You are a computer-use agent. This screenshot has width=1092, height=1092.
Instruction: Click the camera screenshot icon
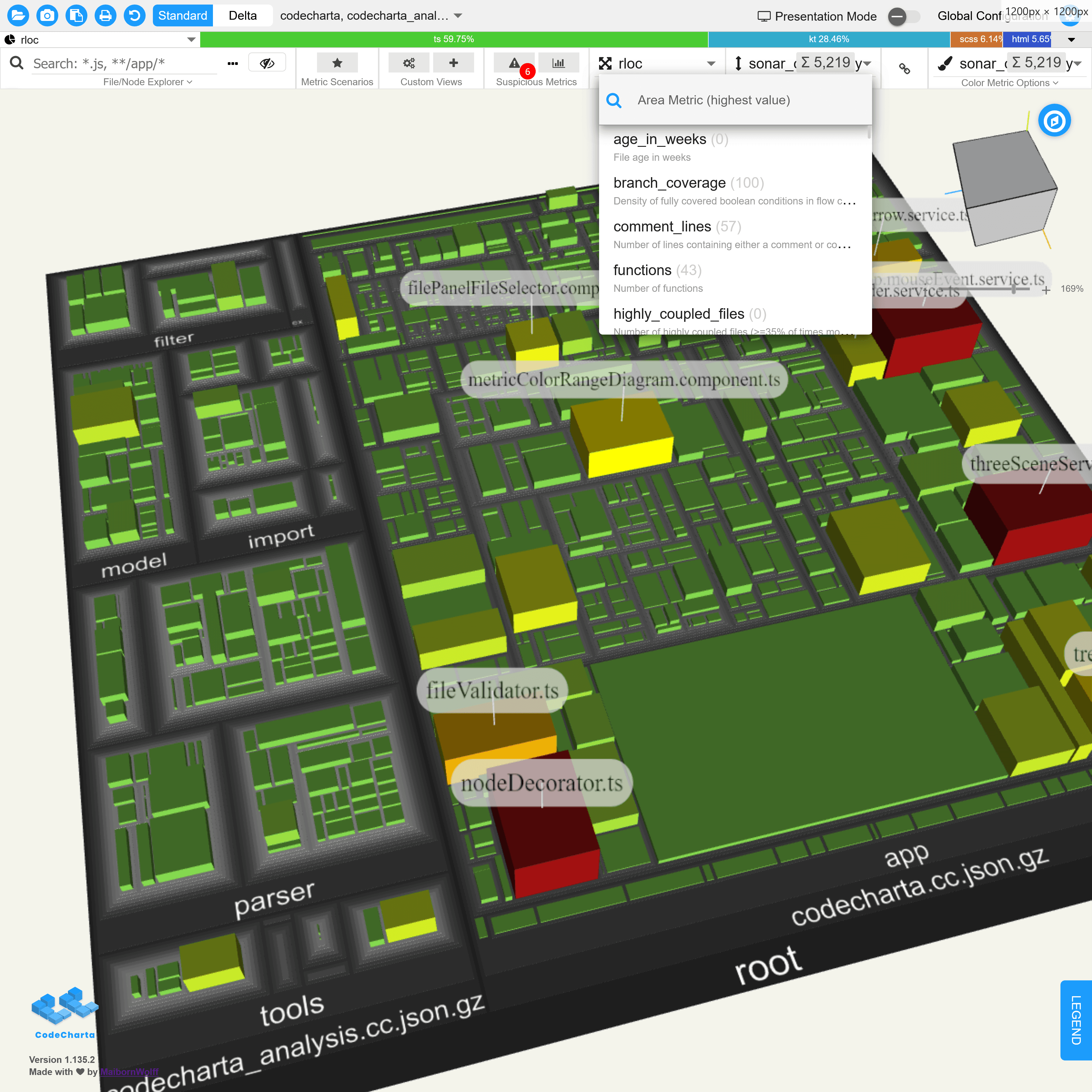click(48, 15)
